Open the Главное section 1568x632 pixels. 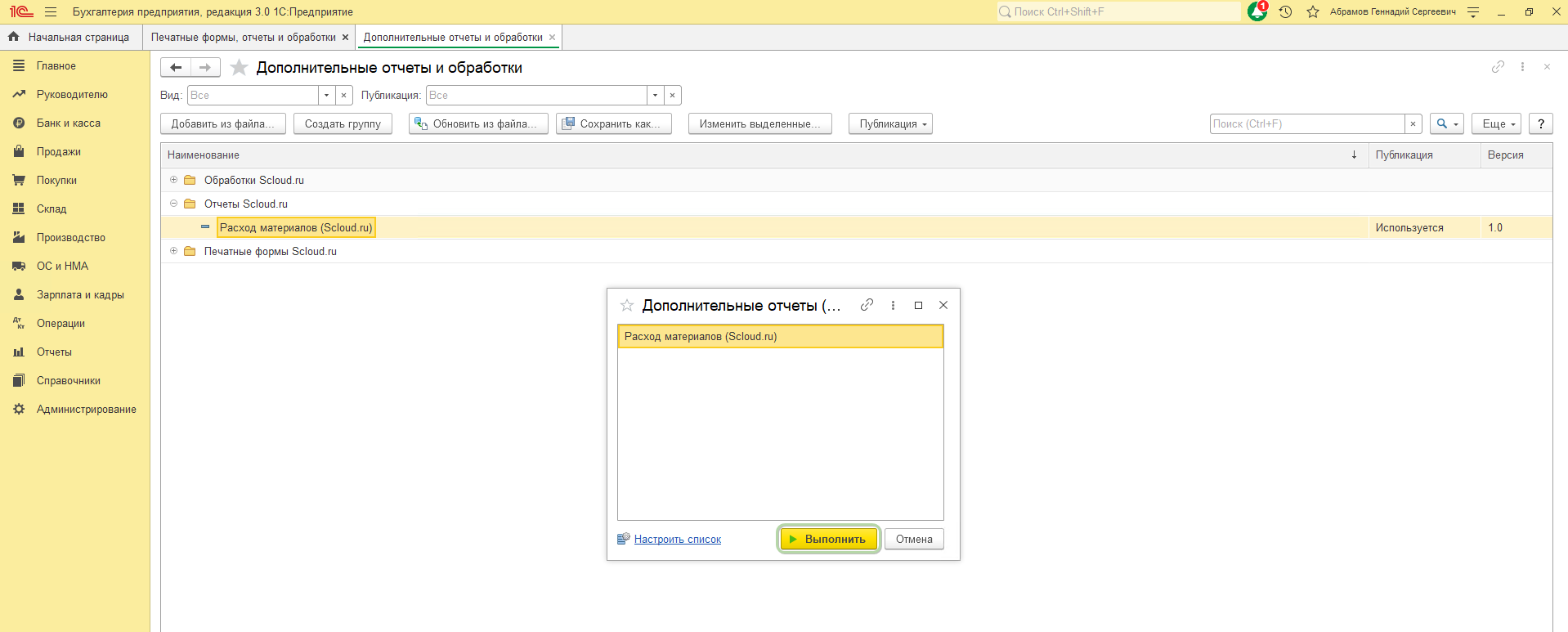(x=74, y=66)
